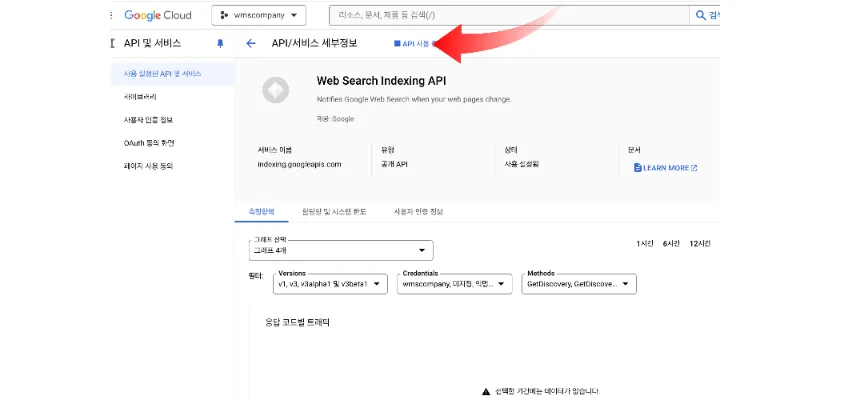Image resolution: width=864 pixels, height=400 pixels.
Task: Click the blue square stop icon
Action: coord(397,44)
